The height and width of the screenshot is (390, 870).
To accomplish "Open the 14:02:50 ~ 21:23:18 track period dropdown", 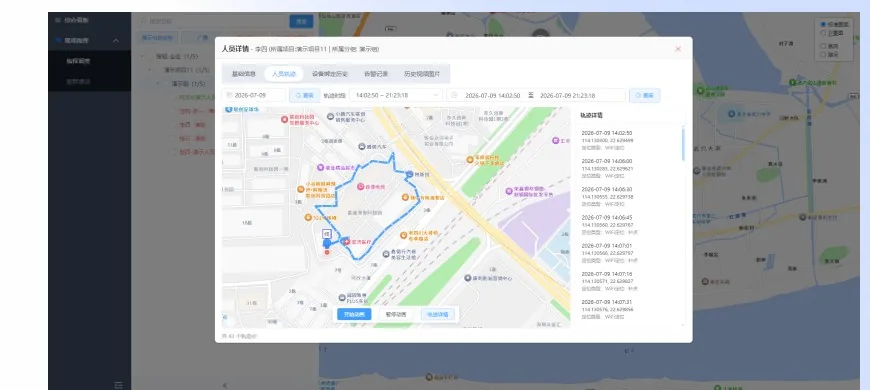I will click(x=396, y=95).
